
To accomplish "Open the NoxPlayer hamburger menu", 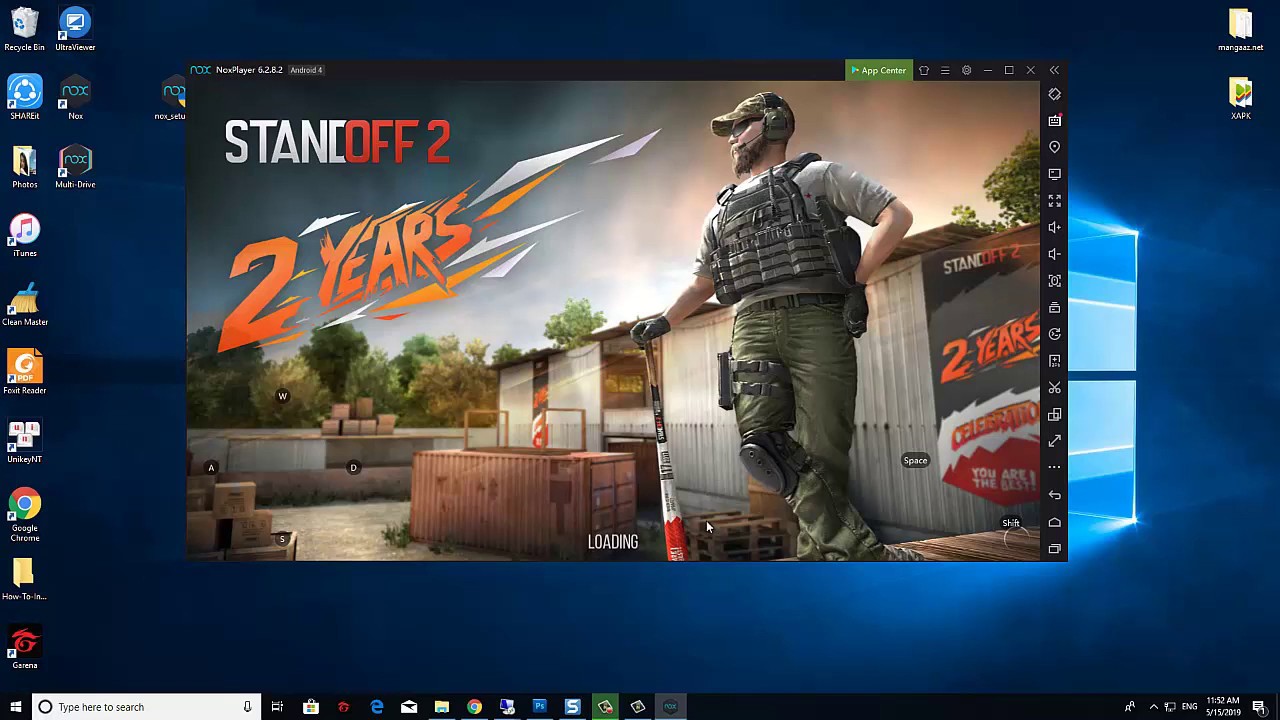I will [x=945, y=70].
